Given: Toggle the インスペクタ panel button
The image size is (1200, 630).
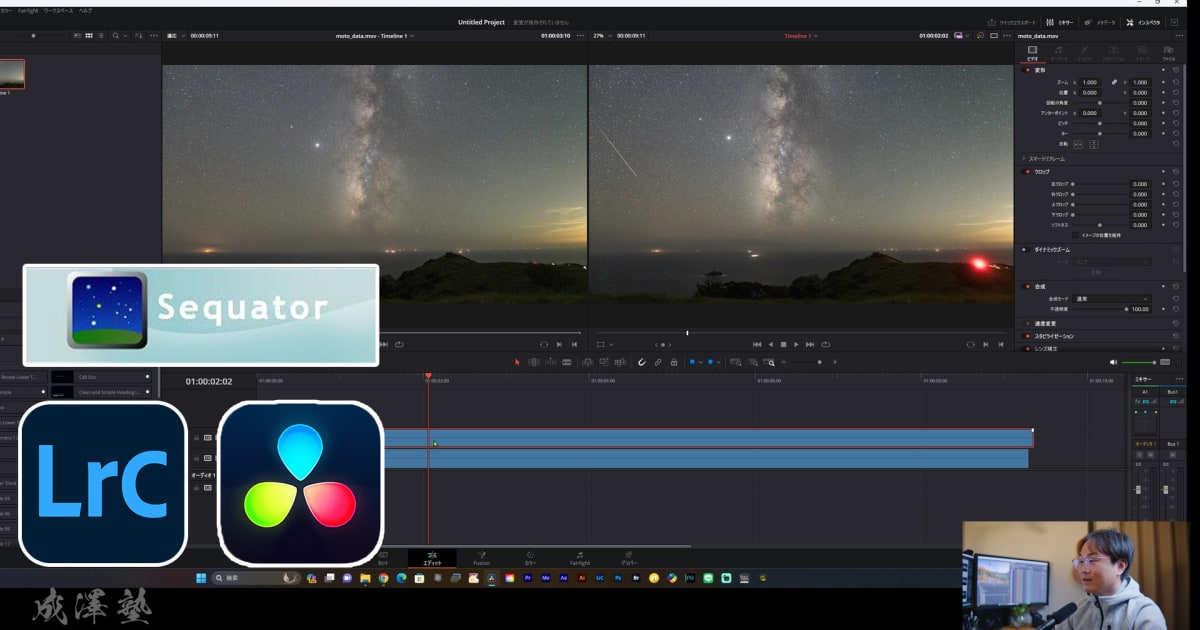Looking at the screenshot, I should (1143, 22).
